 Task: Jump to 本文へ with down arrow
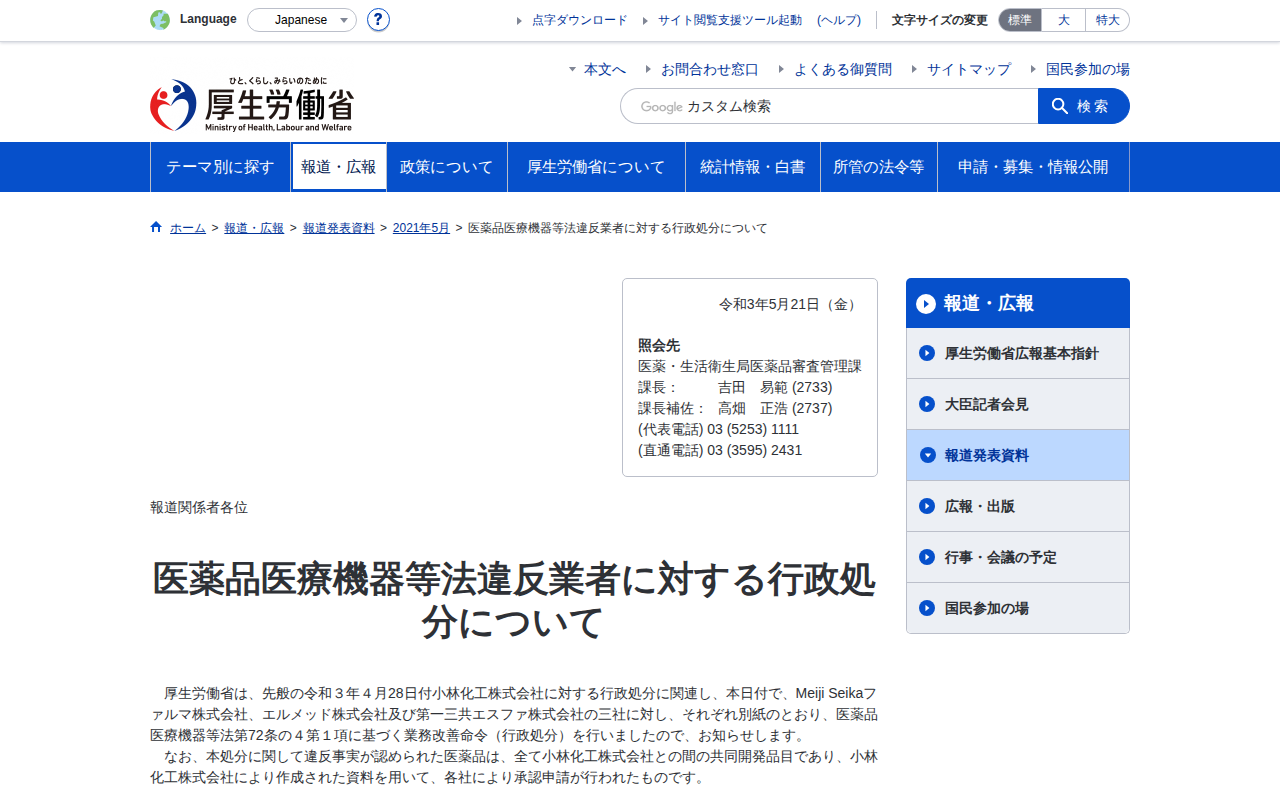click(x=597, y=69)
